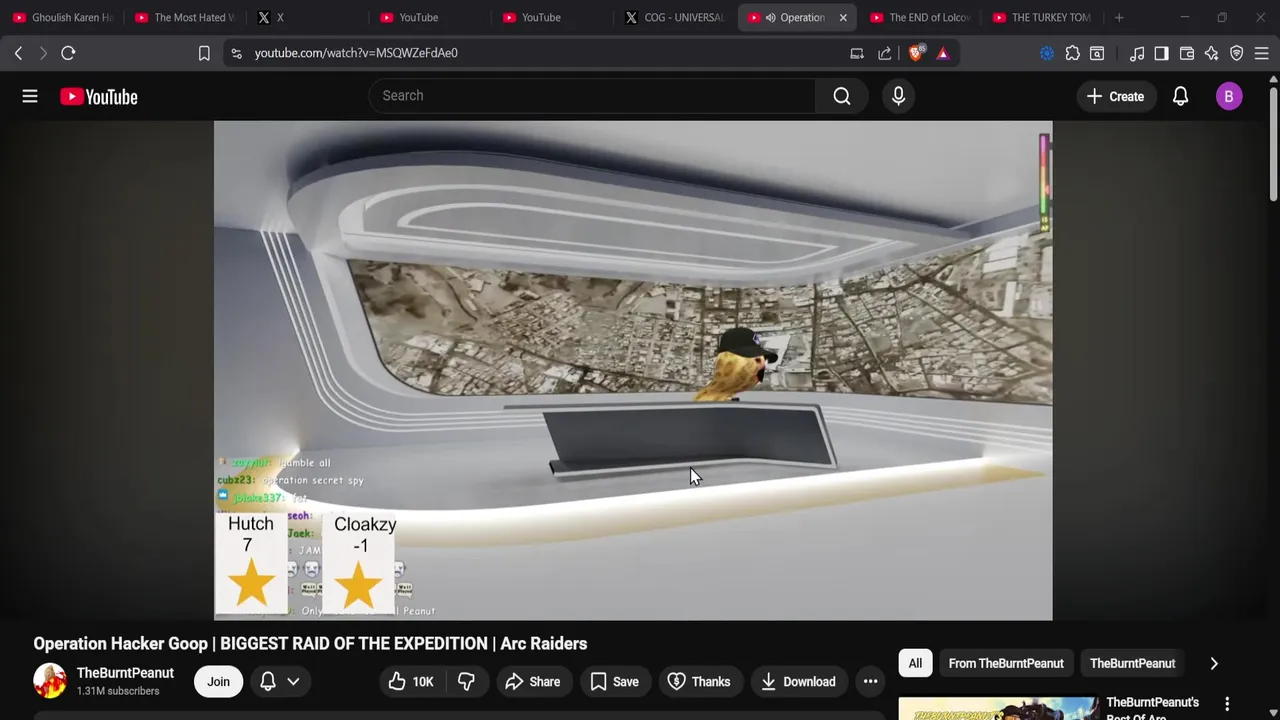Open the account avatar B menu
The height and width of the screenshot is (720, 1280).
1229,96
